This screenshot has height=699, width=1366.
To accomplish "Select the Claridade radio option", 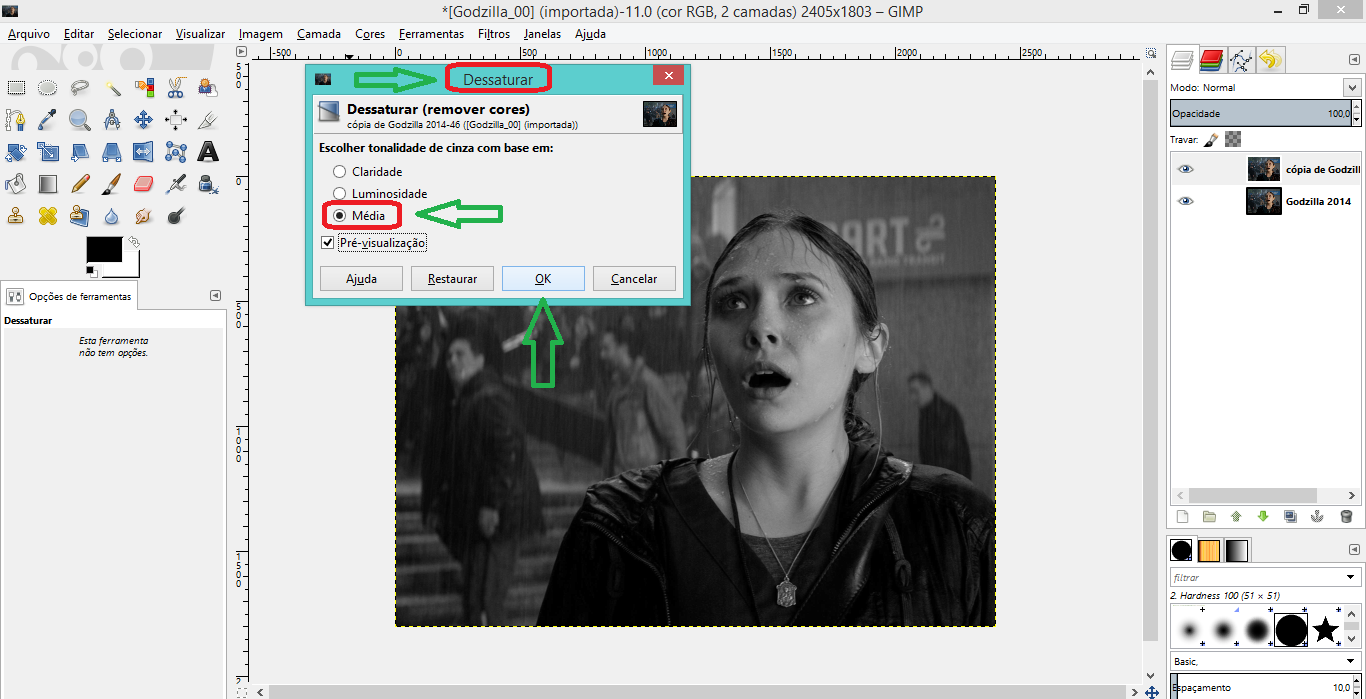I will click(x=340, y=172).
